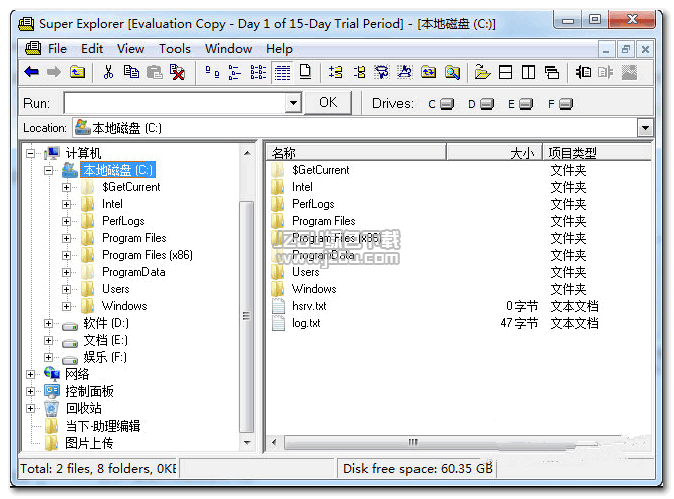This screenshot has height=499, width=674.
Task: Open the Edit menu
Action: pos(92,49)
